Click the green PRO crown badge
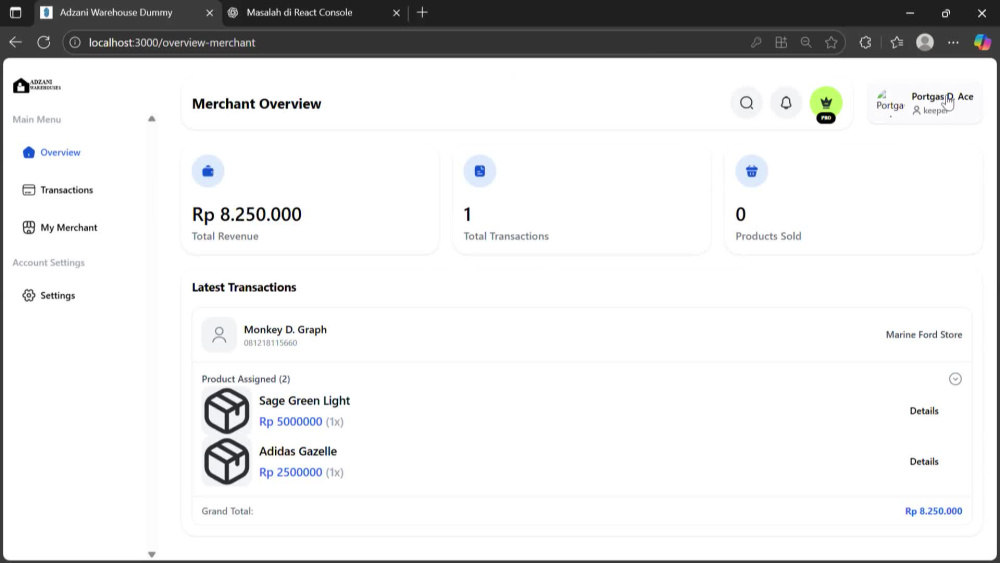1000x563 pixels. [826, 104]
